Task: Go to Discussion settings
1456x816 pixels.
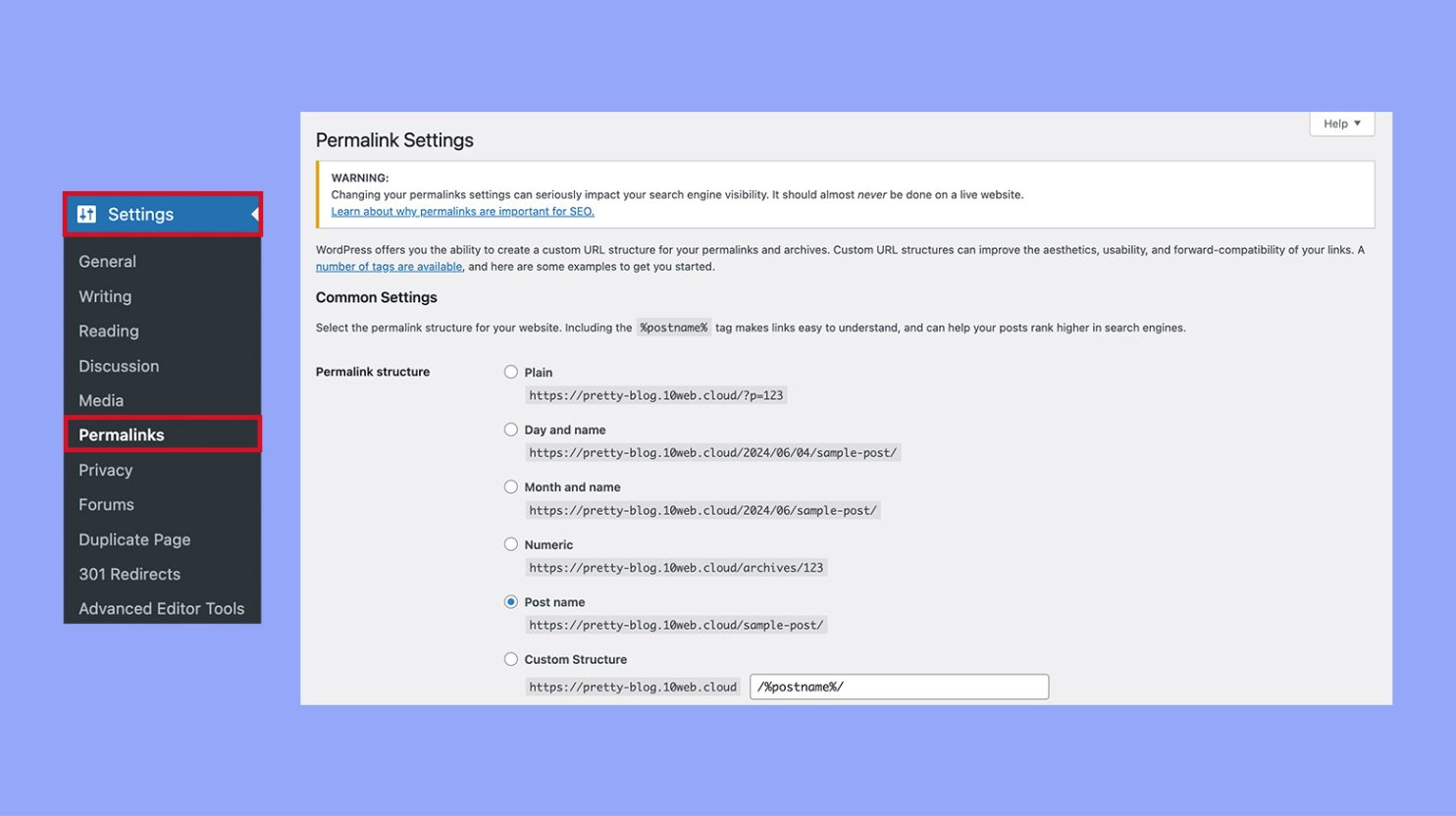Action: click(118, 366)
